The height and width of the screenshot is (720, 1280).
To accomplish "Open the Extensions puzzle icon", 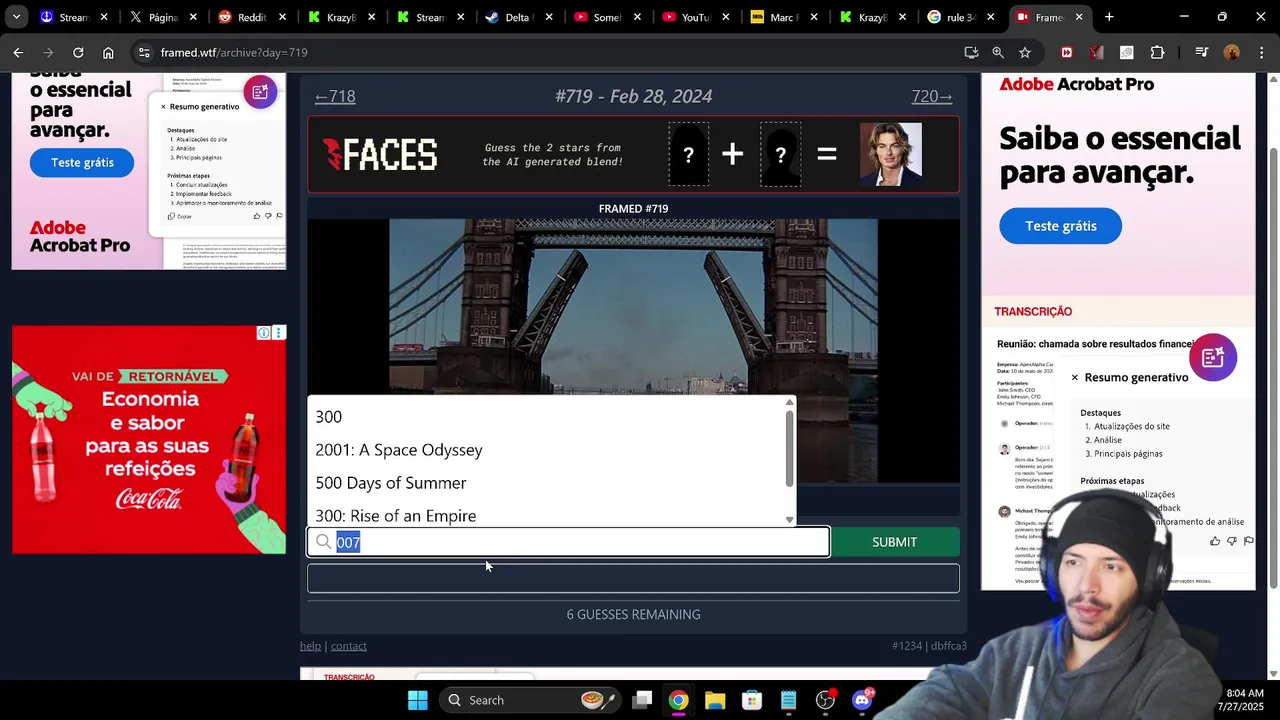I will tap(1157, 52).
